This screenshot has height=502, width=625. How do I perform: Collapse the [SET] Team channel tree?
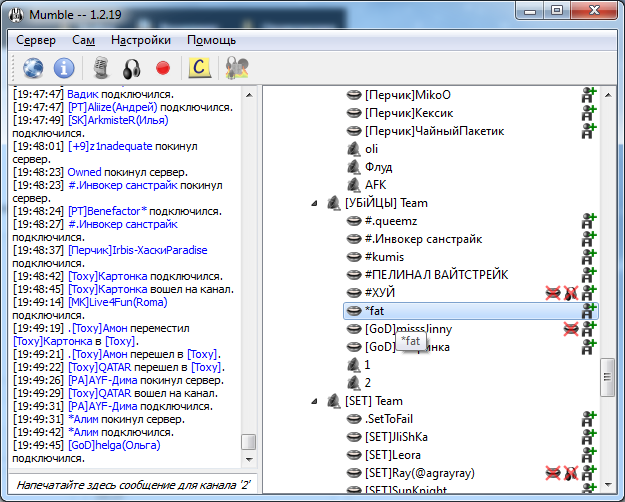tap(317, 402)
